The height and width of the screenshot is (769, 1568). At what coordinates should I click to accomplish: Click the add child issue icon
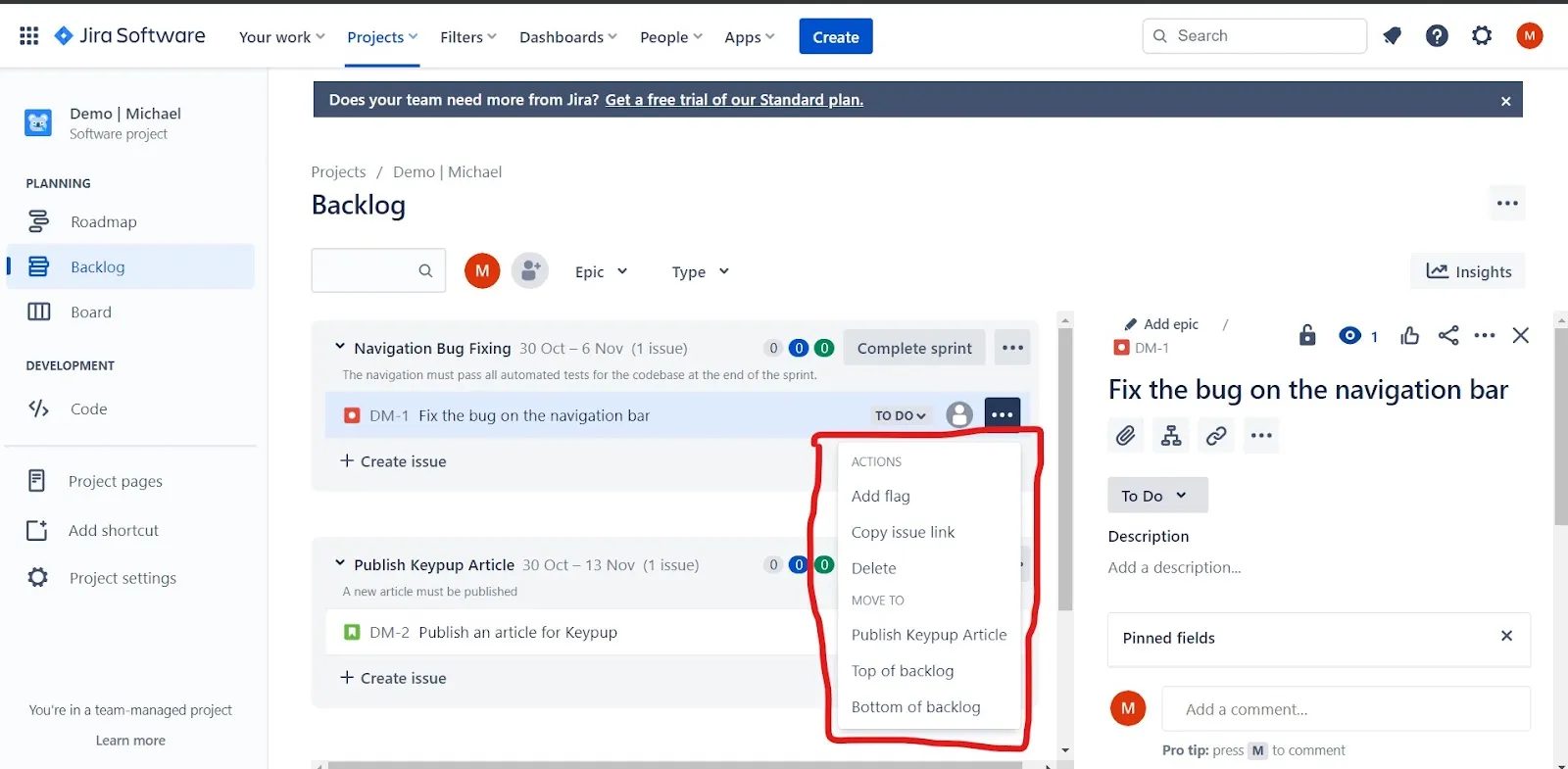(x=1171, y=435)
